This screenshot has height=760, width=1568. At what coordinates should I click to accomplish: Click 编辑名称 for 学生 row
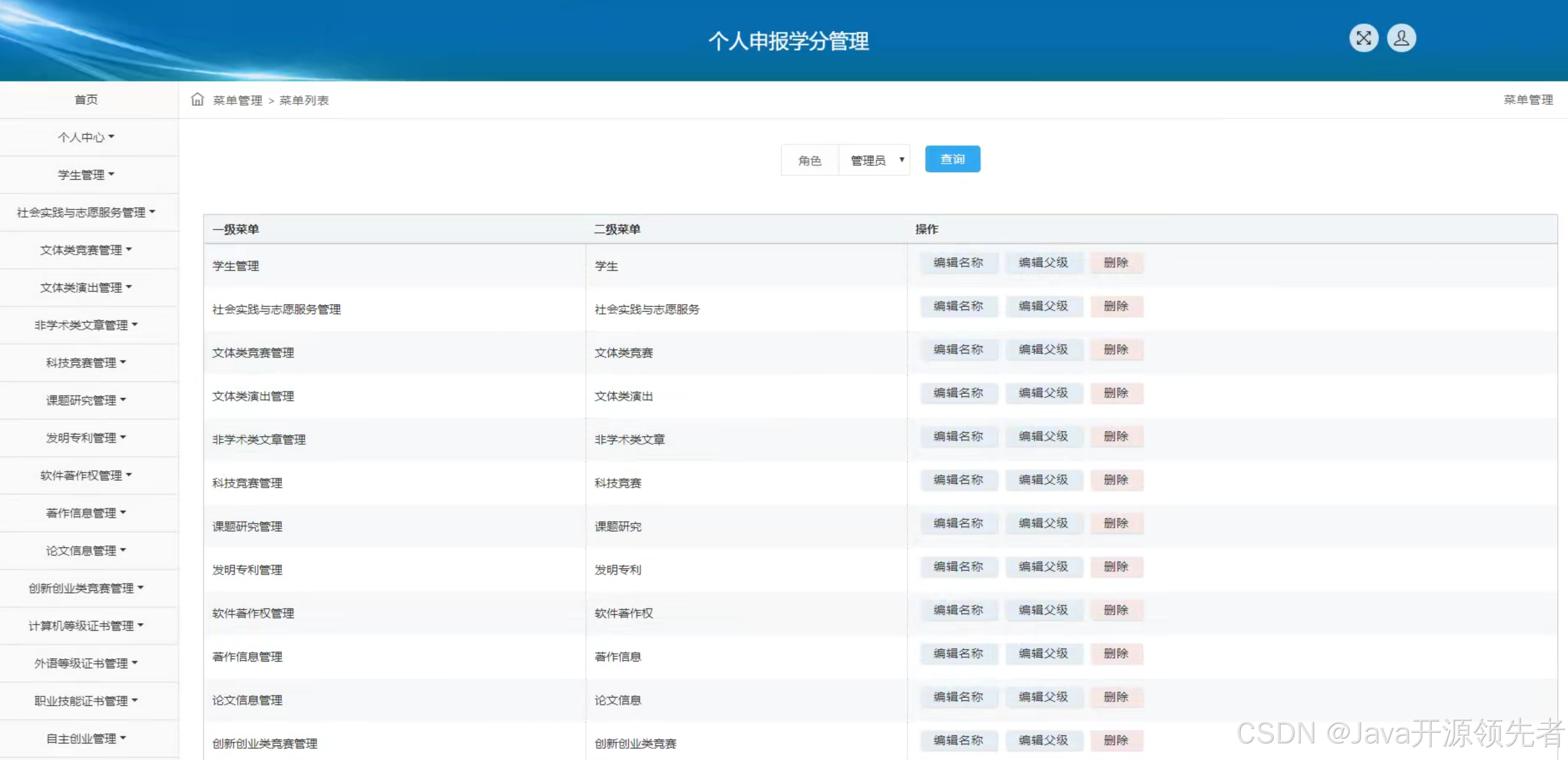959,262
